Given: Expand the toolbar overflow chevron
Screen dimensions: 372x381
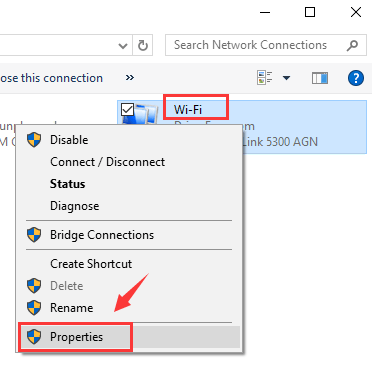Looking at the screenshot, I should [x=130, y=78].
